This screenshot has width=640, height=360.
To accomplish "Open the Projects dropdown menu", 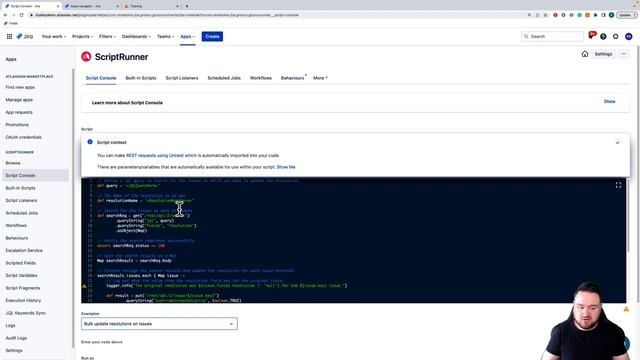I will (82, 36).
